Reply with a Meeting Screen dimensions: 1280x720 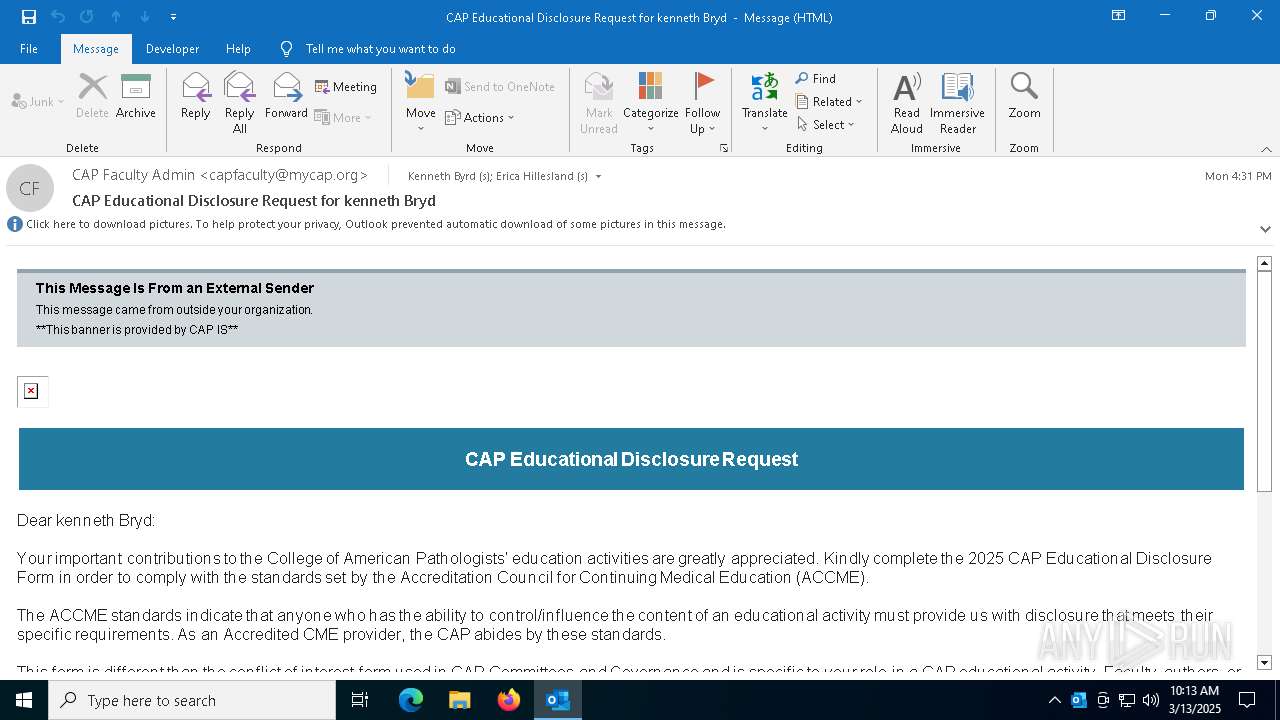[346, 87]
